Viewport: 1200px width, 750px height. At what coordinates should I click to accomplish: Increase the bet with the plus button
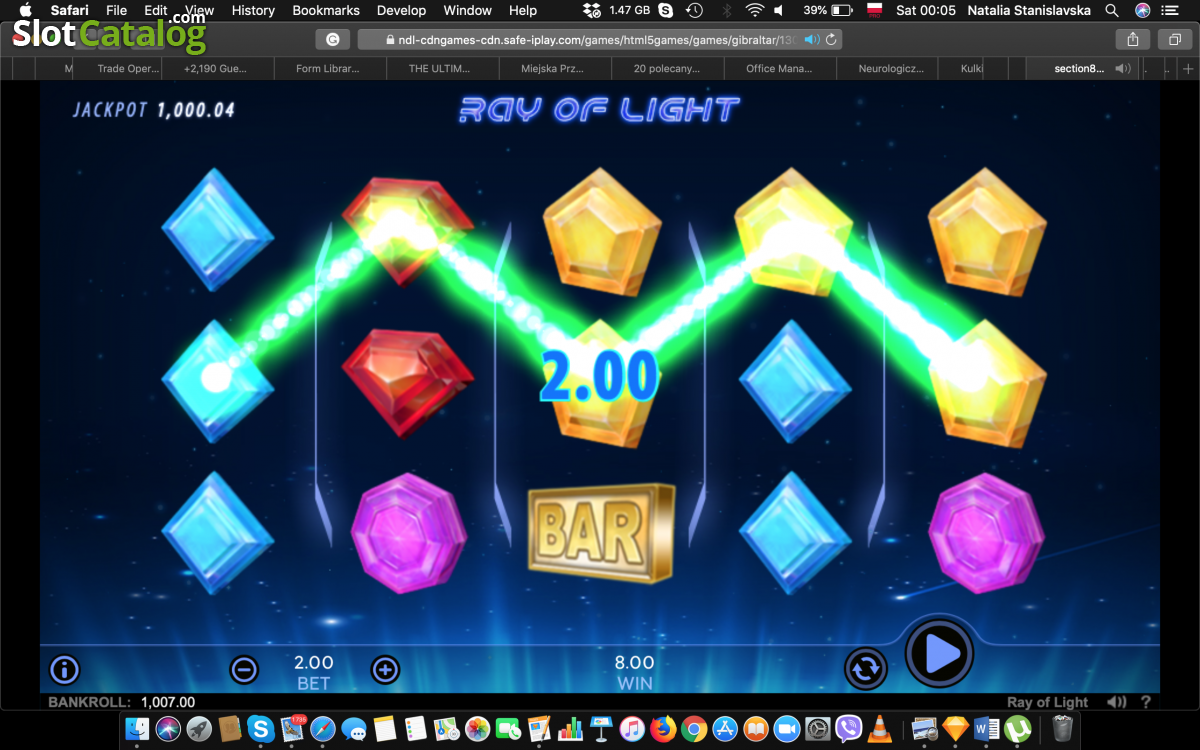[x=385, y=669]
